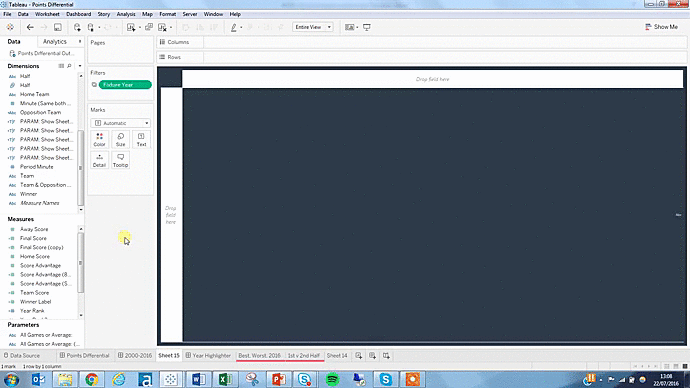Switch to the Year Highlighter sheet tab
The height and width of the screenshot is (388, 690).
coord(208,355)
